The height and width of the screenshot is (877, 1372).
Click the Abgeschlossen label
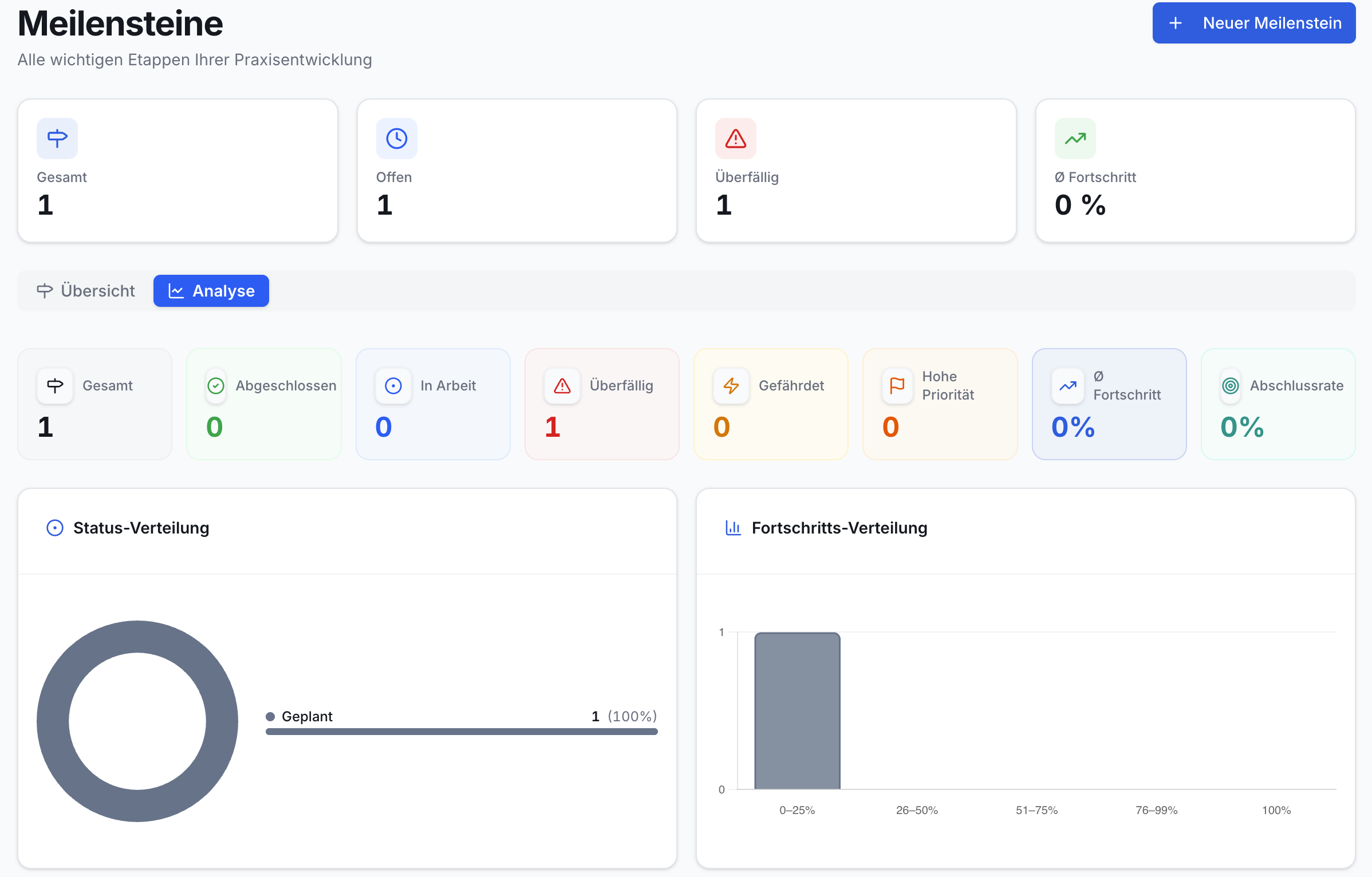[x=286, y=386]
